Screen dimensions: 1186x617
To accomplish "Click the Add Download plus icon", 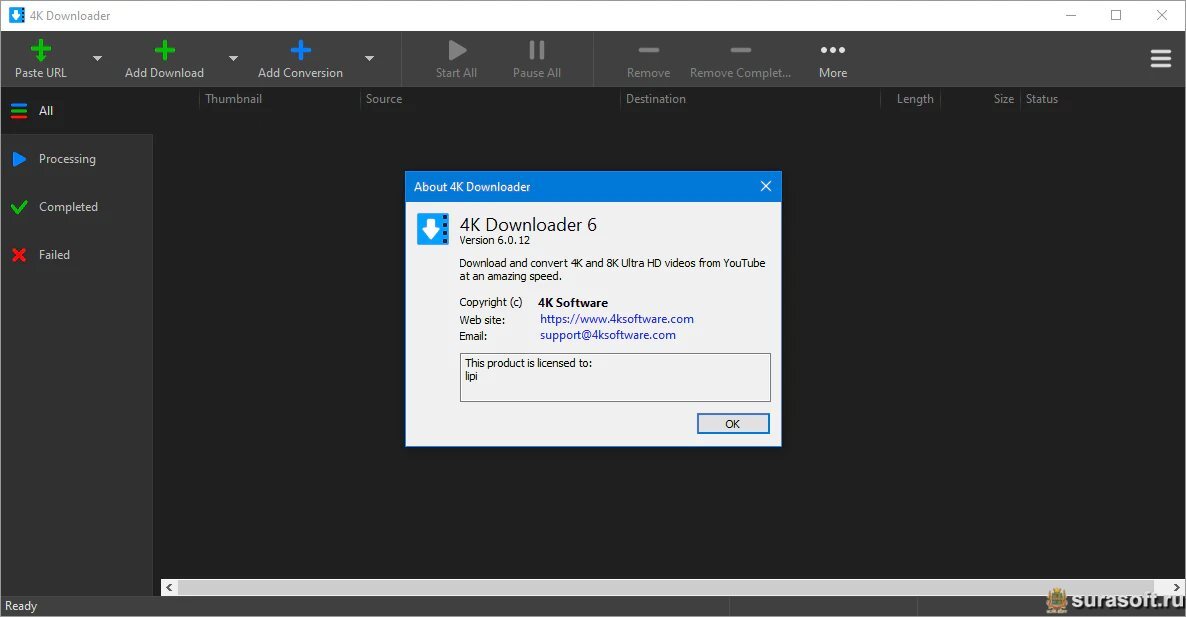I will click(165, 51).
